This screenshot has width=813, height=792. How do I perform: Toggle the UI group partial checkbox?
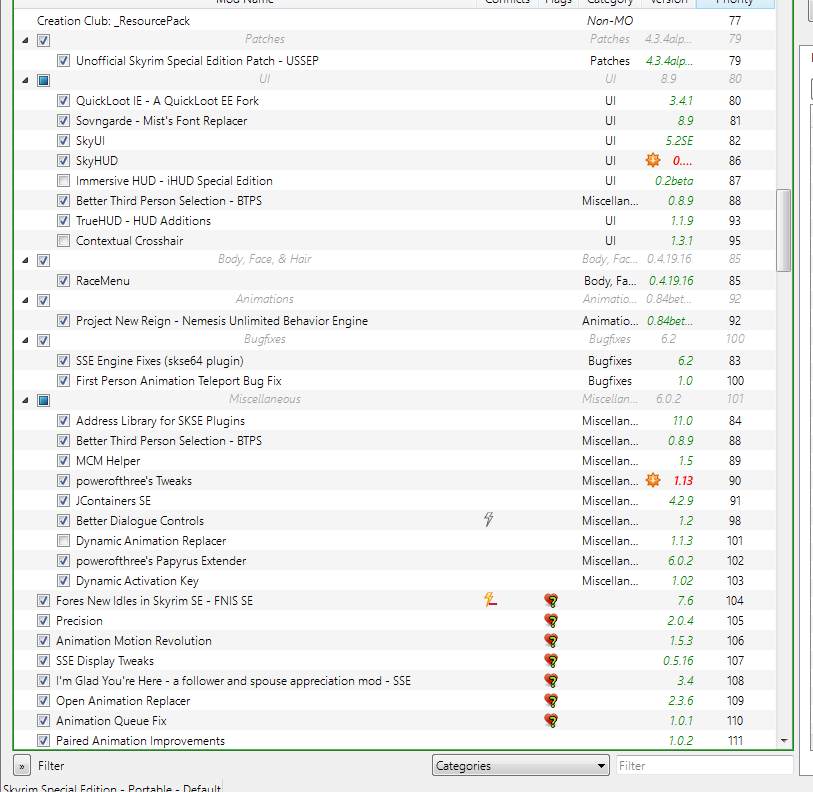pos(44,80)
